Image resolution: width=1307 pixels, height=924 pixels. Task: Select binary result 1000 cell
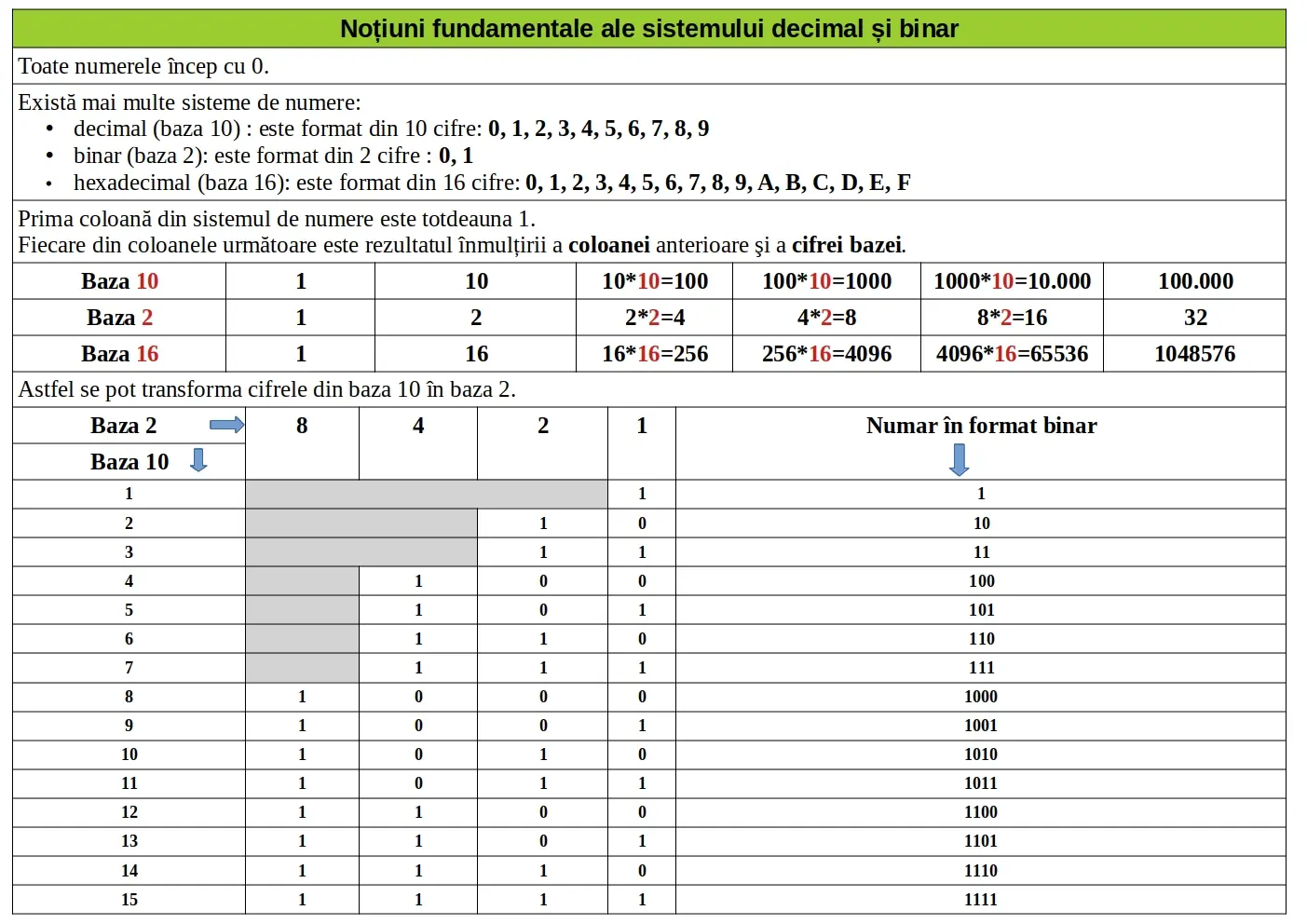point(981,697)
